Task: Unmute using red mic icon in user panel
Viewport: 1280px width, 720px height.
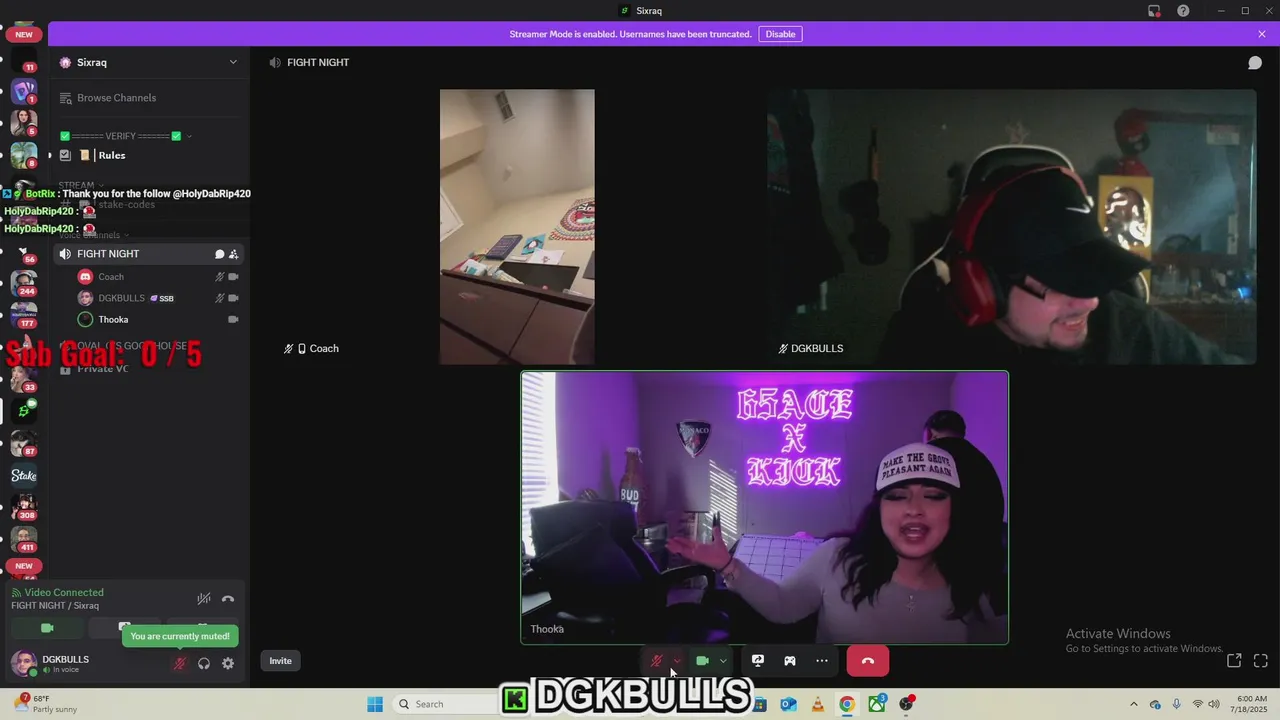Action: pos(180,663)
